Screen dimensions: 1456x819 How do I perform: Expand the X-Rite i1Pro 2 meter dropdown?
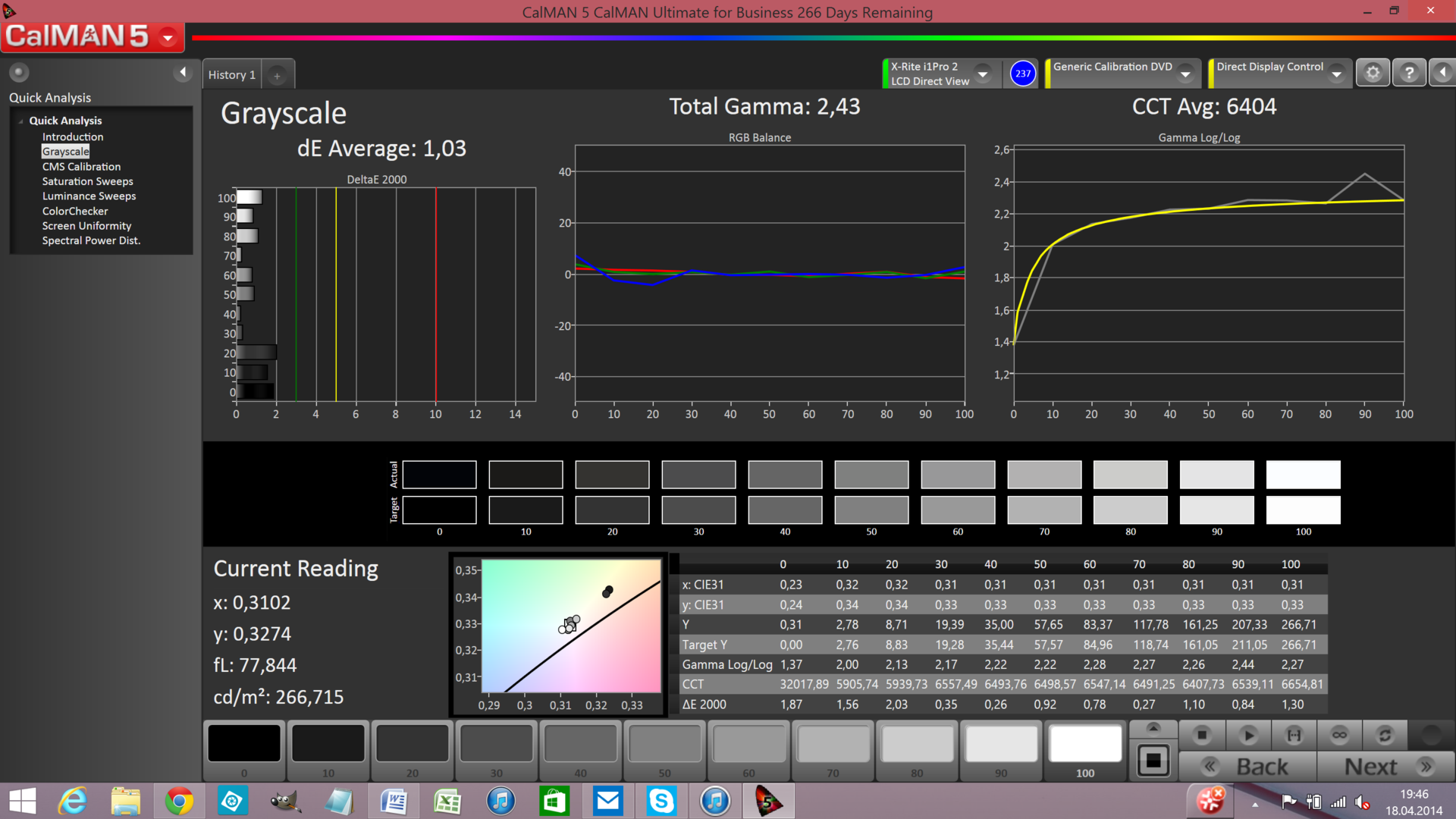coord(983,74)
